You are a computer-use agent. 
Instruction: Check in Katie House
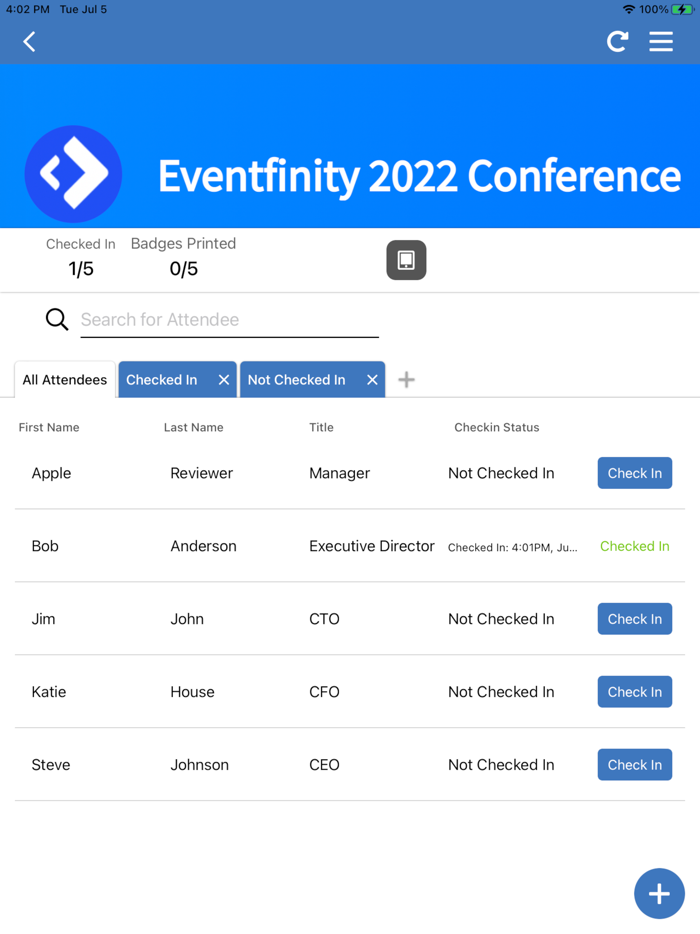[x=634, y=691]
